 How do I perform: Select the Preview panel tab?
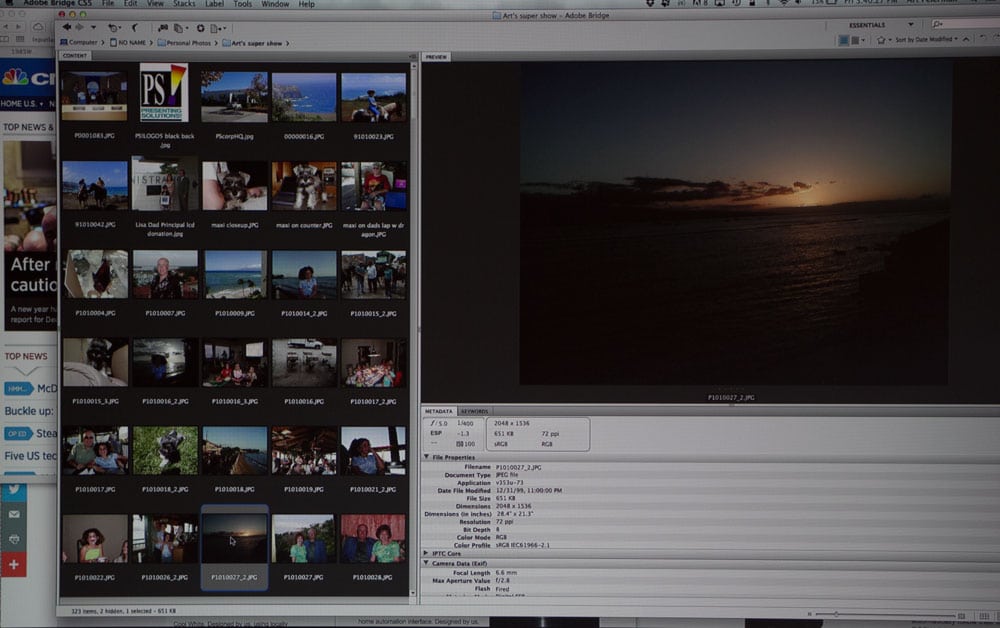(436, 57)
